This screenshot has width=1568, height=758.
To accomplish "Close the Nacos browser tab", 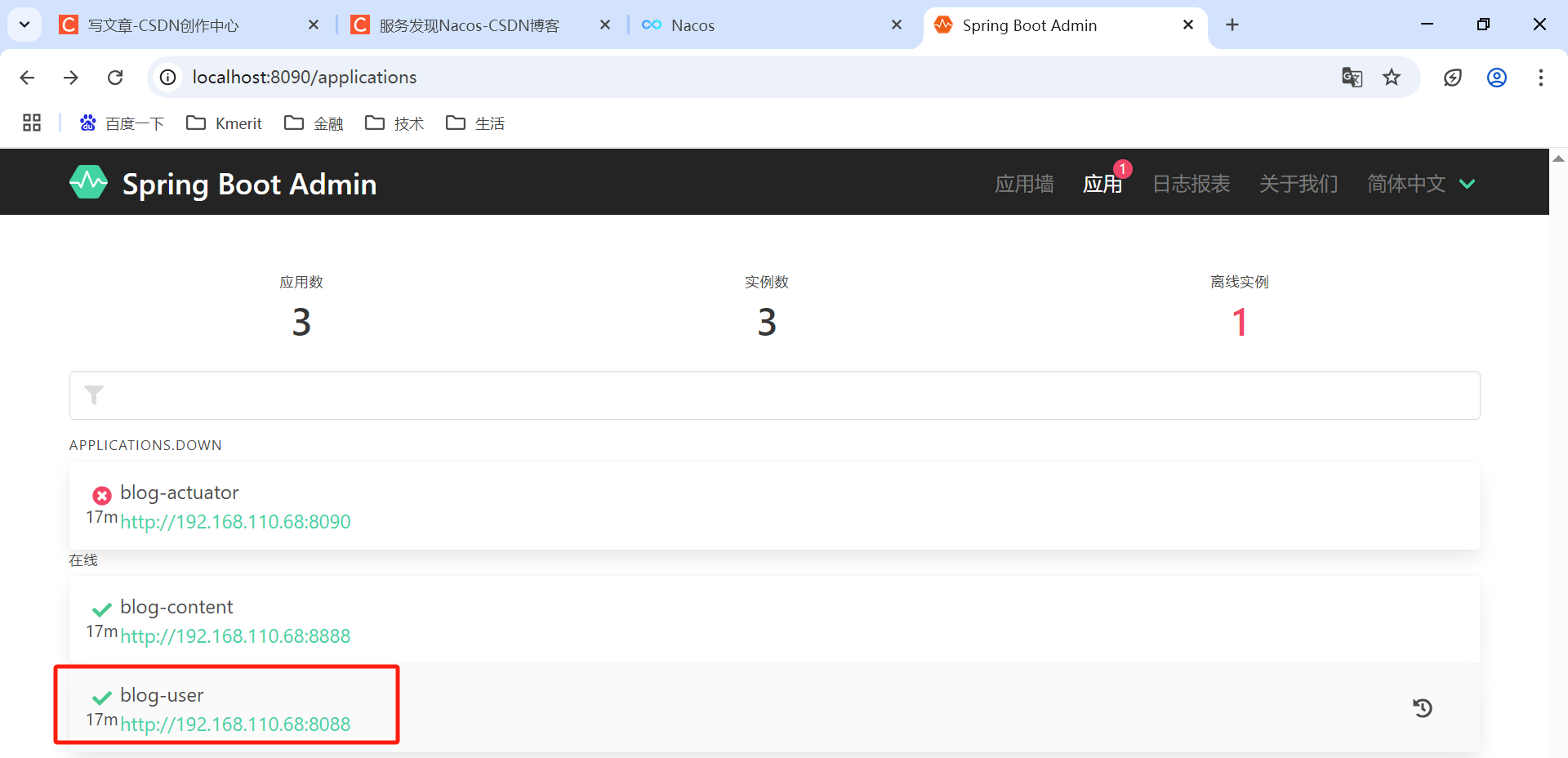I will [897, 25].
